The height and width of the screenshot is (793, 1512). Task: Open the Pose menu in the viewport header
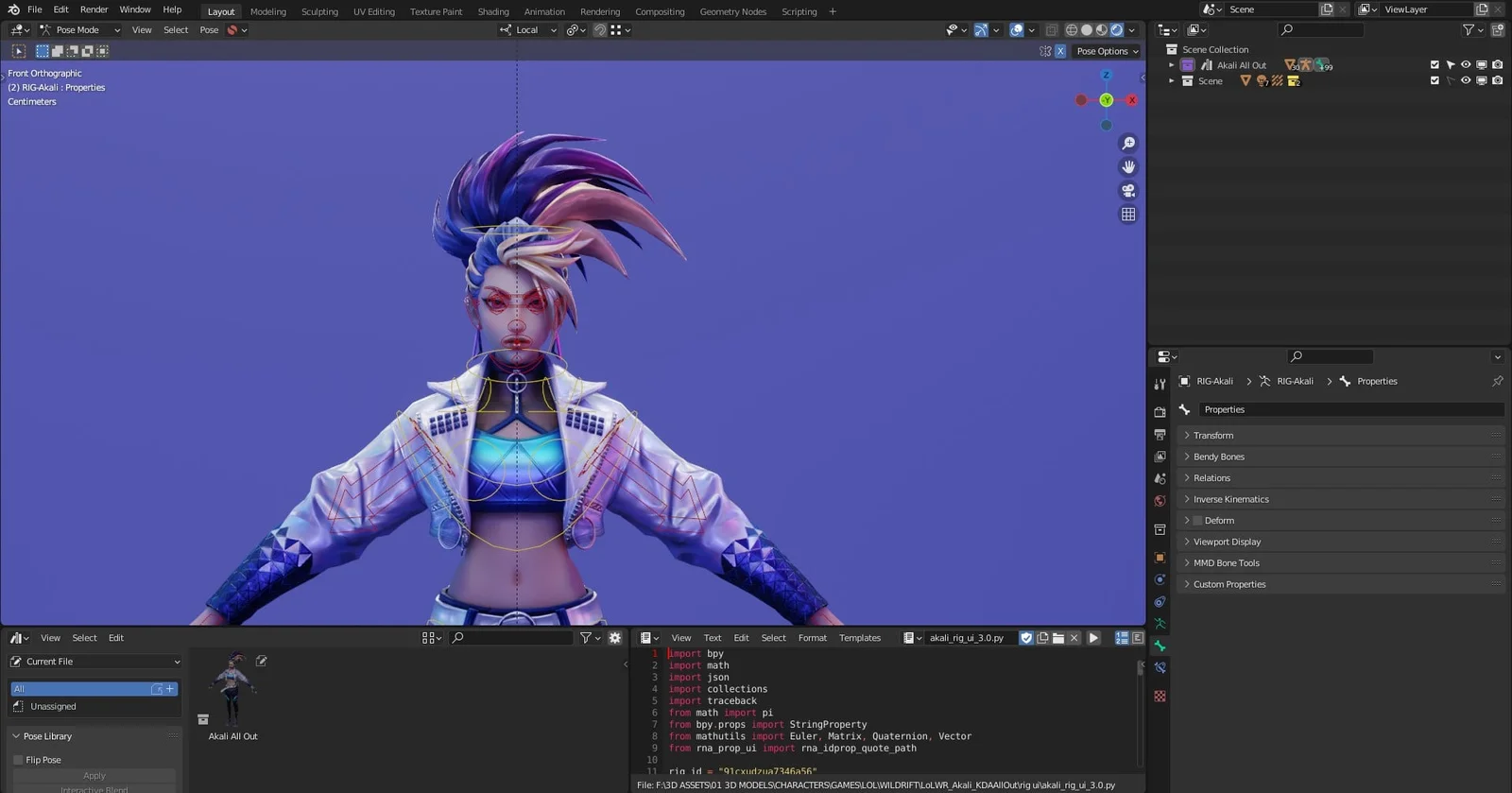click(209, 30)
